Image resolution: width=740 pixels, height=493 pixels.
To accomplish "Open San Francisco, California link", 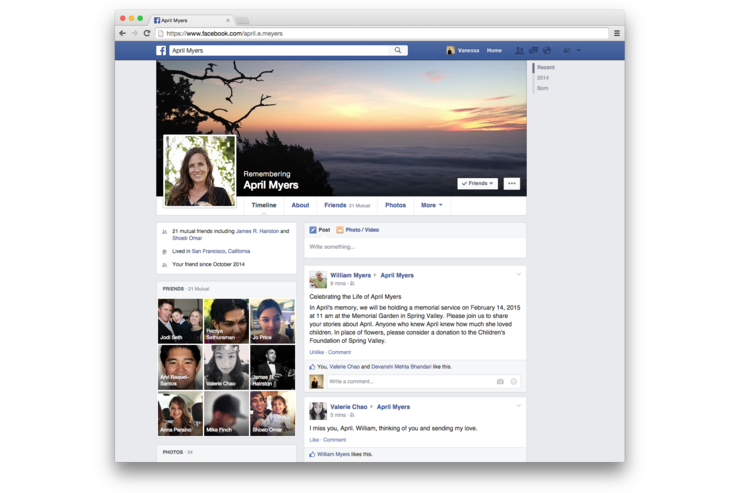I will click(x=221, y=251).
